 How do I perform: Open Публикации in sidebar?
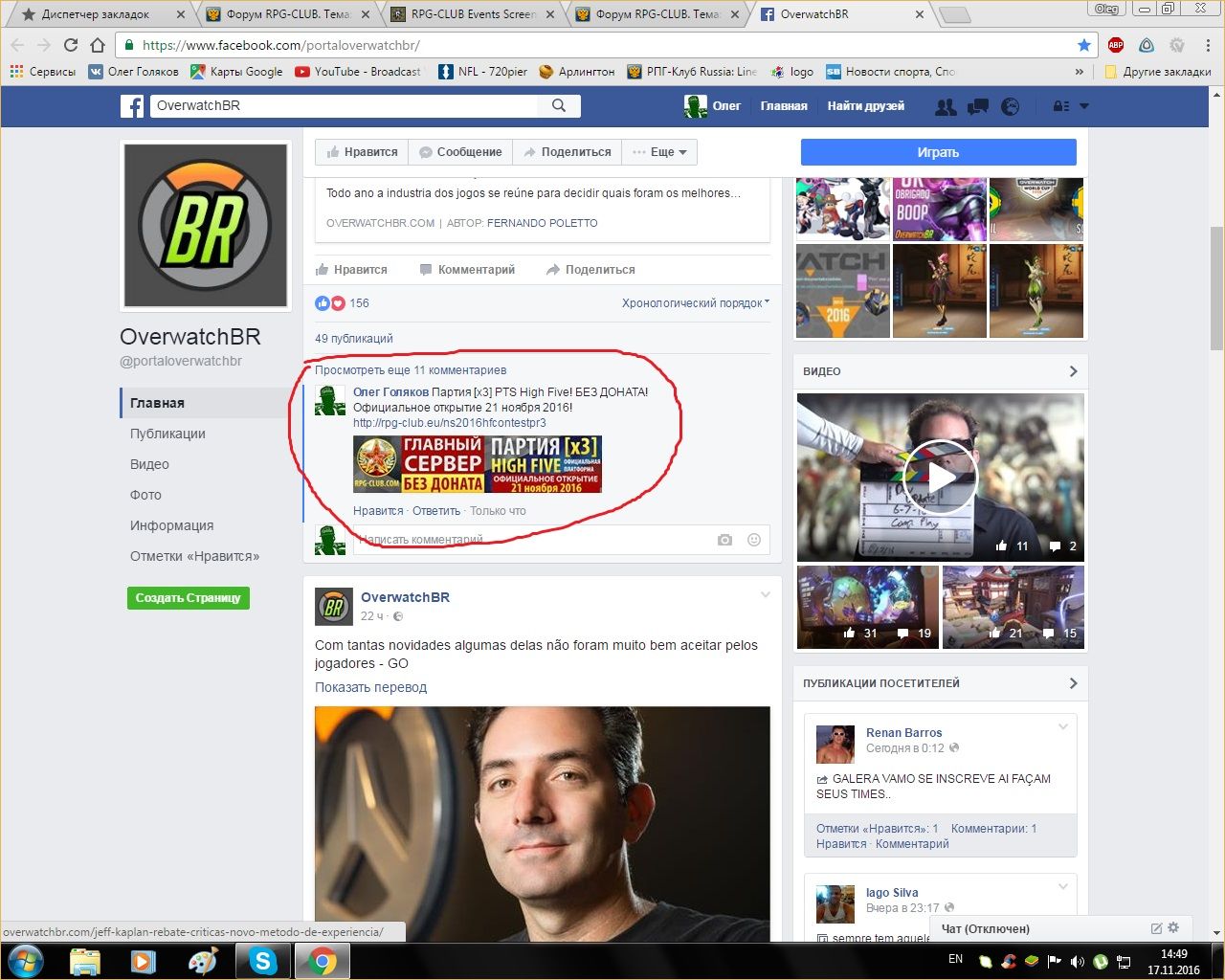point(167,434)
